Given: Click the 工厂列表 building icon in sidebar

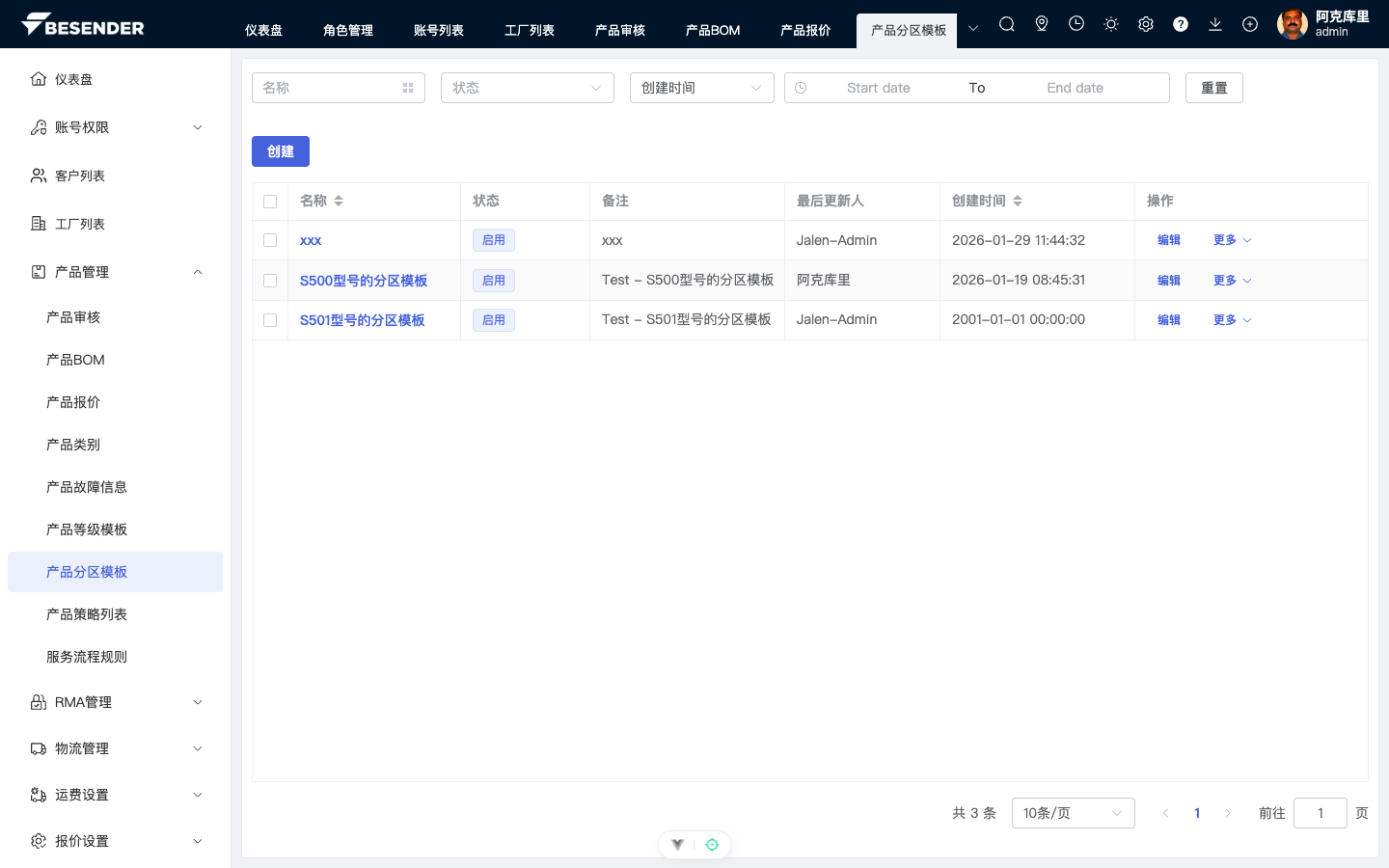Looking at the screenshot, I should (x=39, y=224).
